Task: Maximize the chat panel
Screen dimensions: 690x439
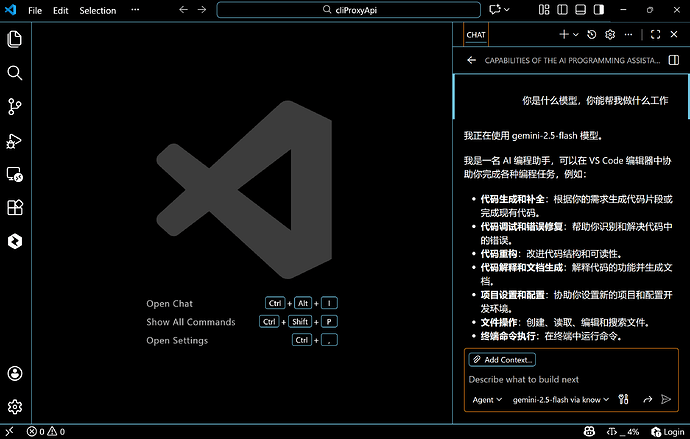Action: [655, 34]
